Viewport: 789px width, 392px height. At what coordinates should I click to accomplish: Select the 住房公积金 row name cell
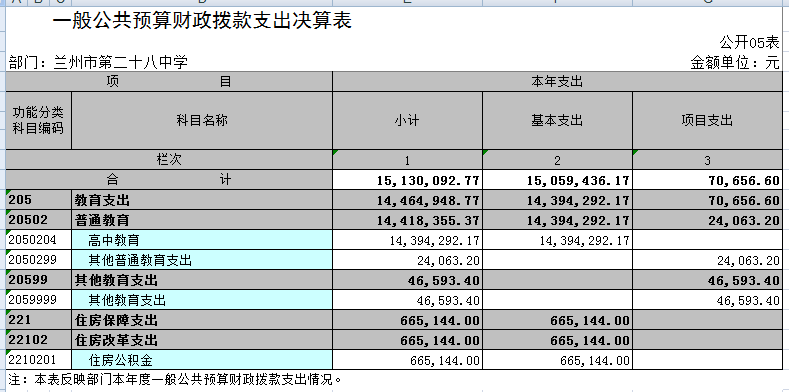(202, 360)
